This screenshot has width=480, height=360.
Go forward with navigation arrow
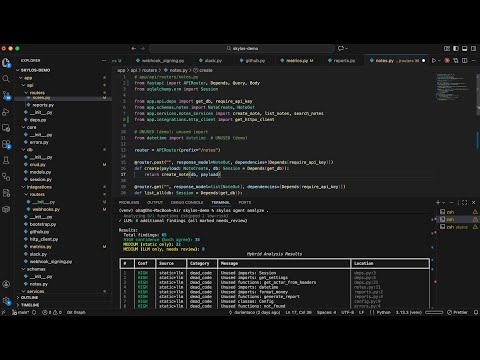[x=142, y=48]
